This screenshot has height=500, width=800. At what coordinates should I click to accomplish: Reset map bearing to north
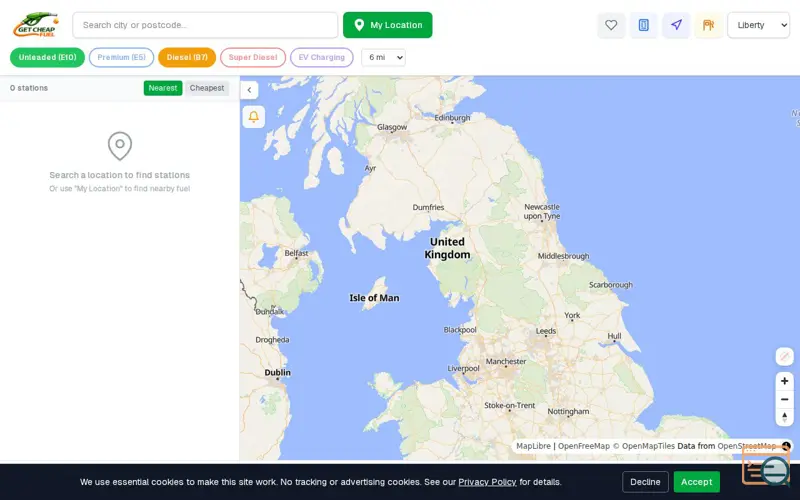click(784, 417)
